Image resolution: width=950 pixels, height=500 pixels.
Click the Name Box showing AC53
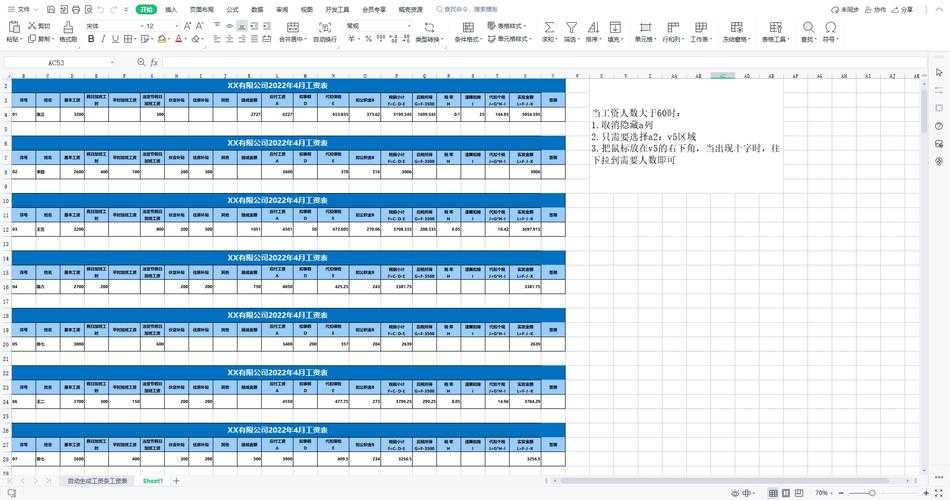tap(56, 62)
